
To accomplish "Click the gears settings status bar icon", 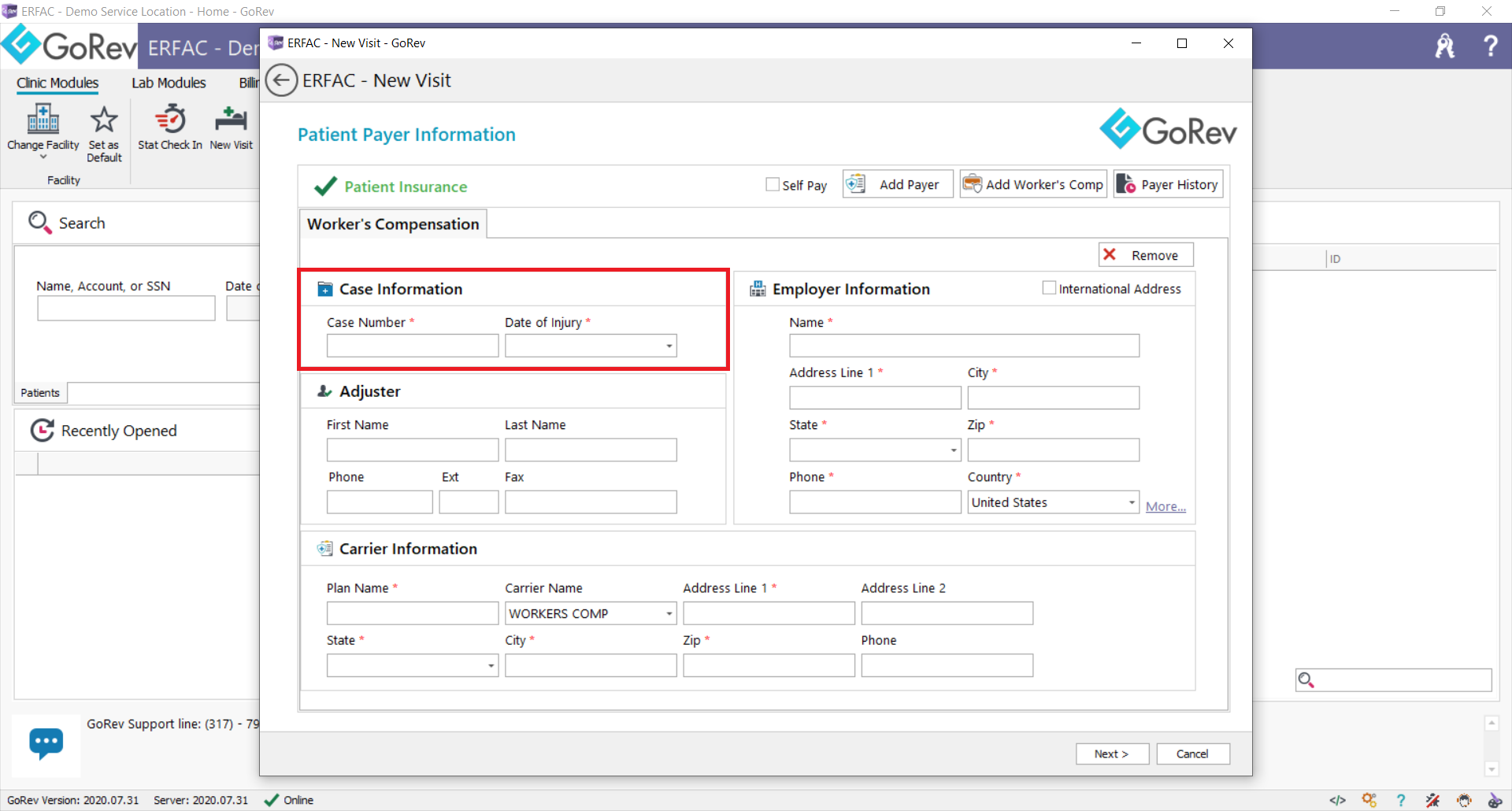I will (1369, 800).
